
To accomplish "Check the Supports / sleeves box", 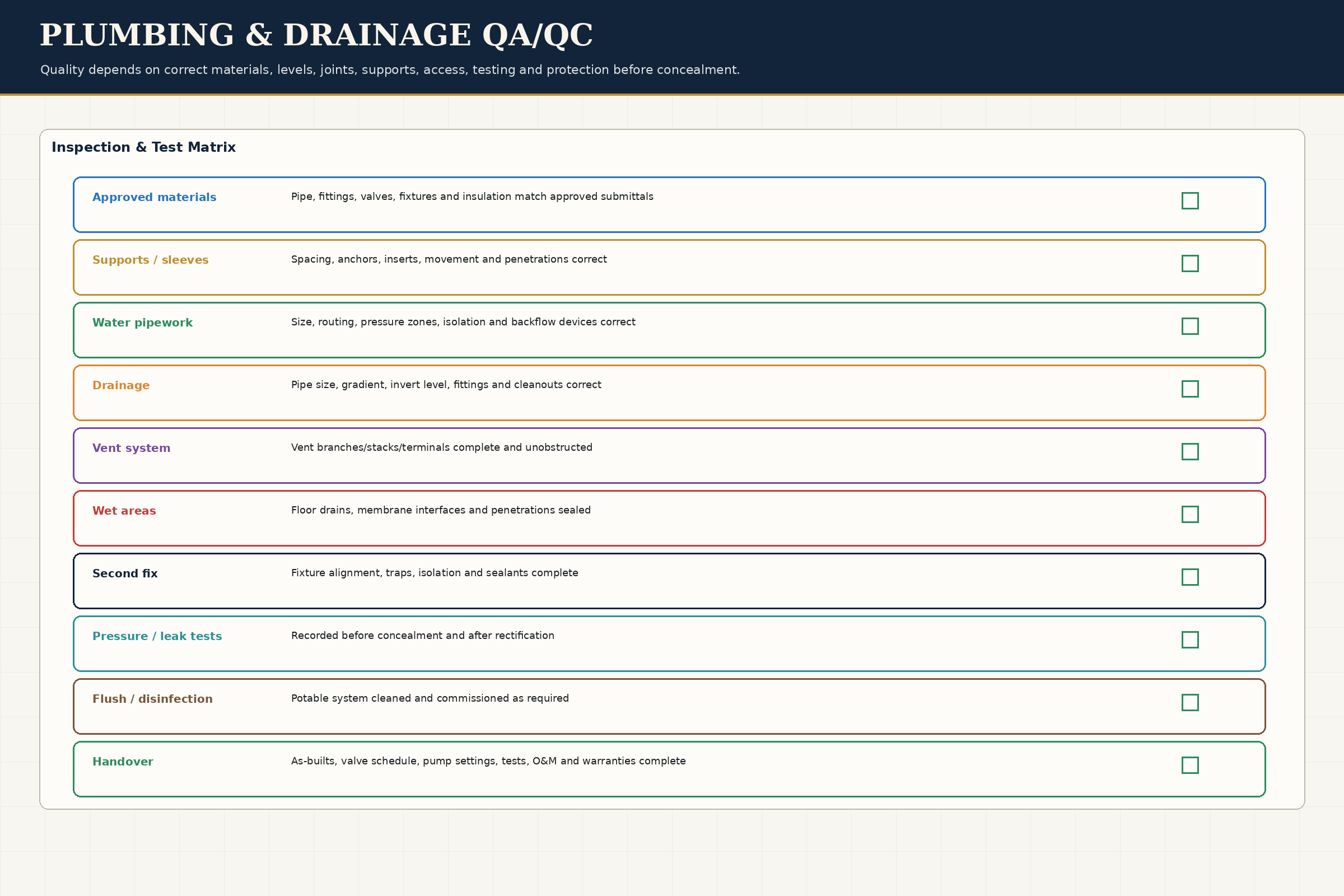I will (1191, 263).
